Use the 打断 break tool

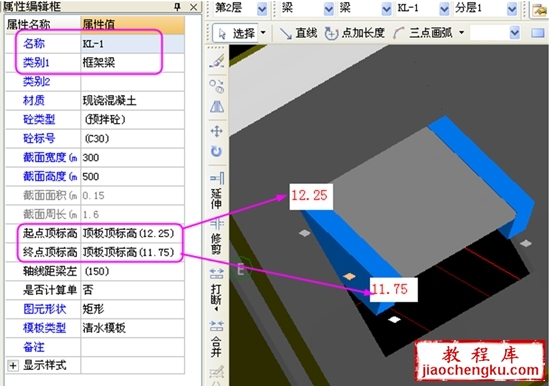point(217,290)
